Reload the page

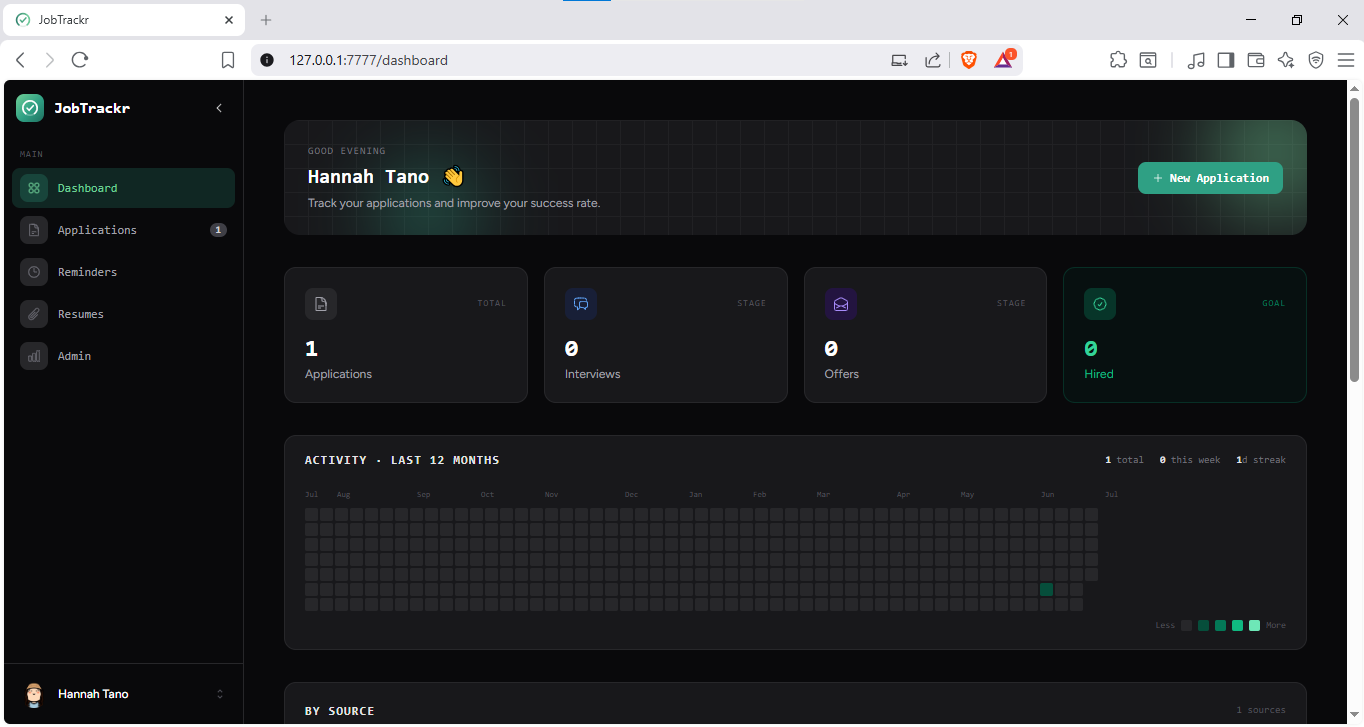pyautogui.click(x=80, y=60)
